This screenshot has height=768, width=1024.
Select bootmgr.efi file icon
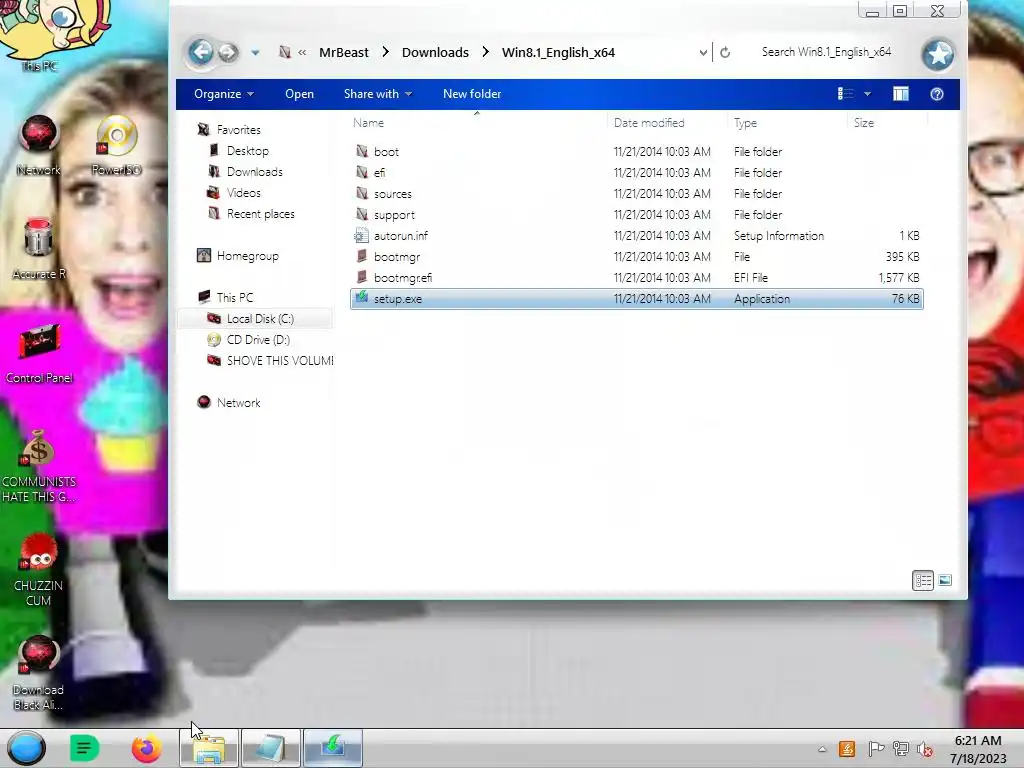coord(362,277)
